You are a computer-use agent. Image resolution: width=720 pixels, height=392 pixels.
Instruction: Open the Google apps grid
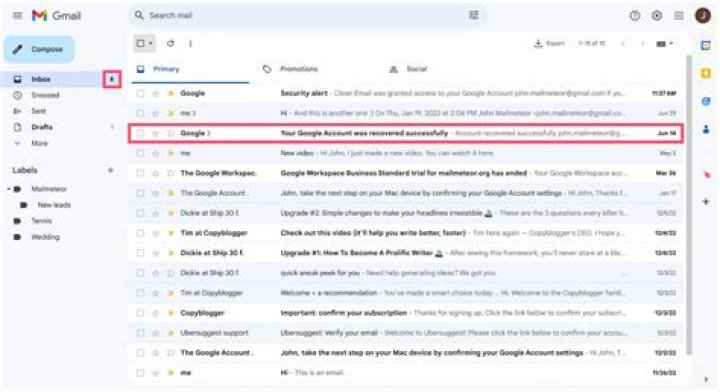pos(679,16)
